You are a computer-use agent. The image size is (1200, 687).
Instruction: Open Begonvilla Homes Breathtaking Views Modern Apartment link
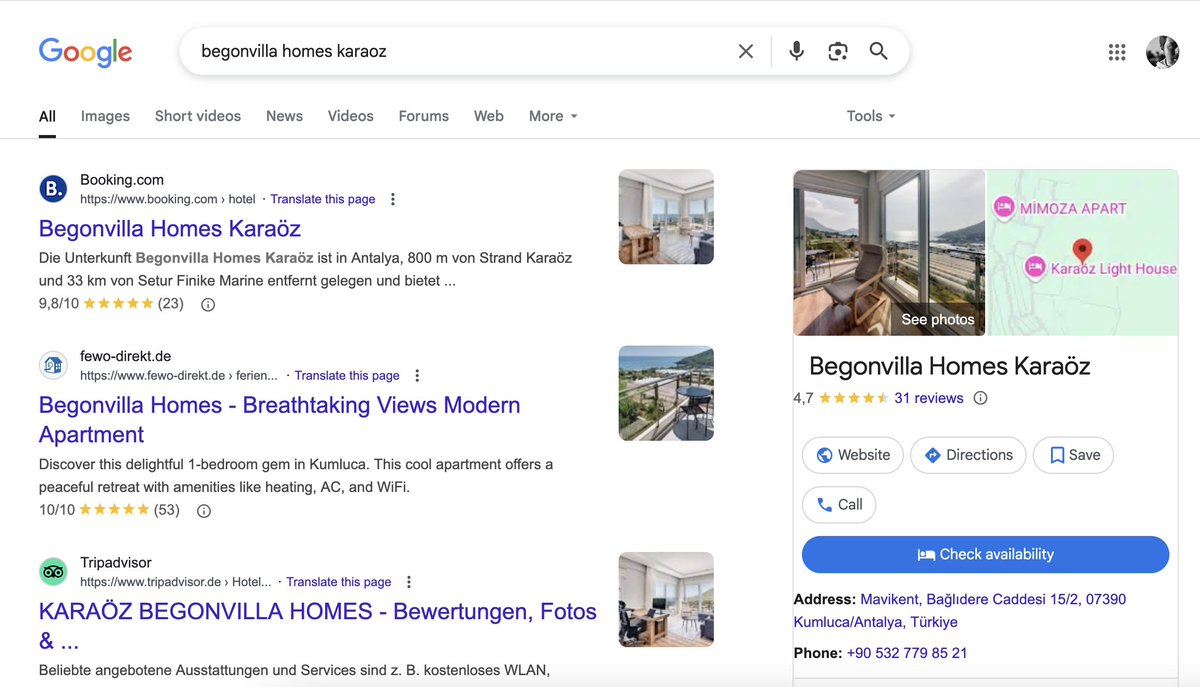(280, 420)
